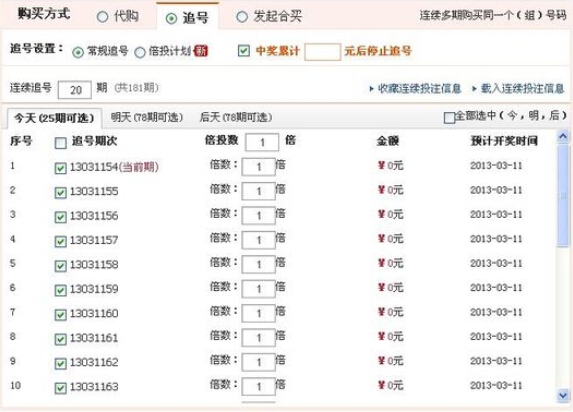Click the 载入连续投注信息 link
This screenshot has width=573, height=412.
pos(523,88)
